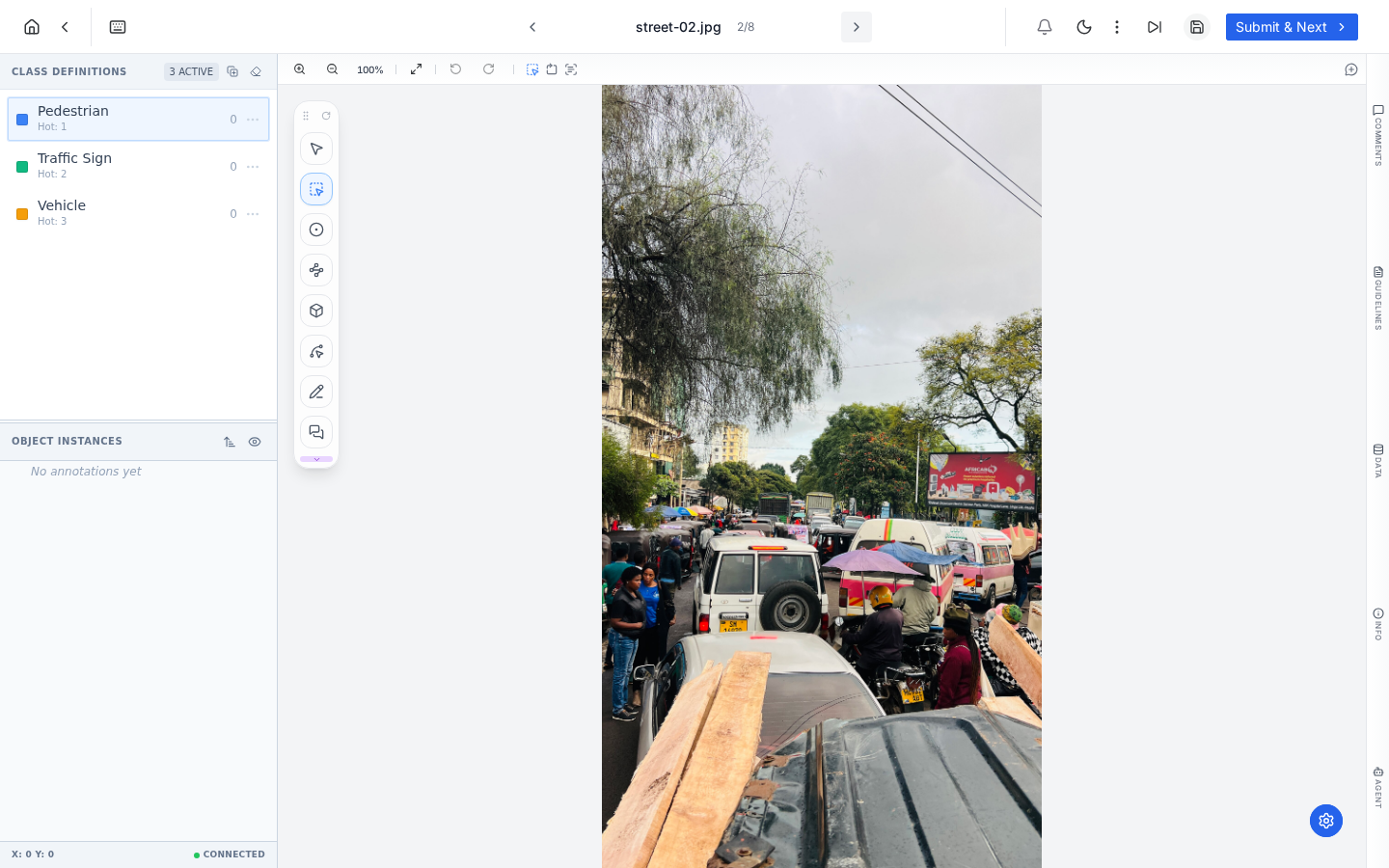1389x868 pixels.
Task: Open settings with blue gear button
Action: click(x=1326, y=821)
